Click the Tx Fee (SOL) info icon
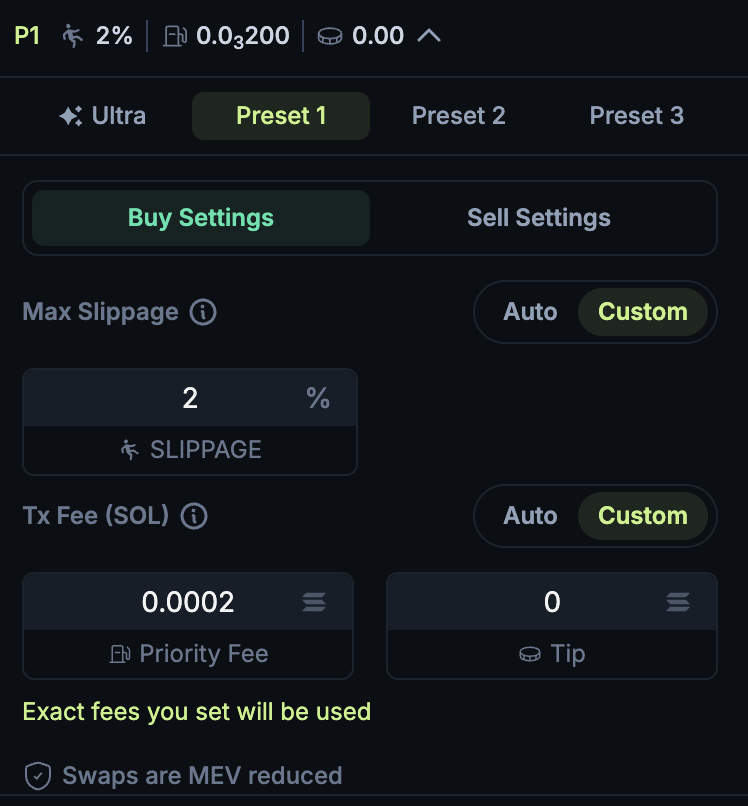 point(194,516)
